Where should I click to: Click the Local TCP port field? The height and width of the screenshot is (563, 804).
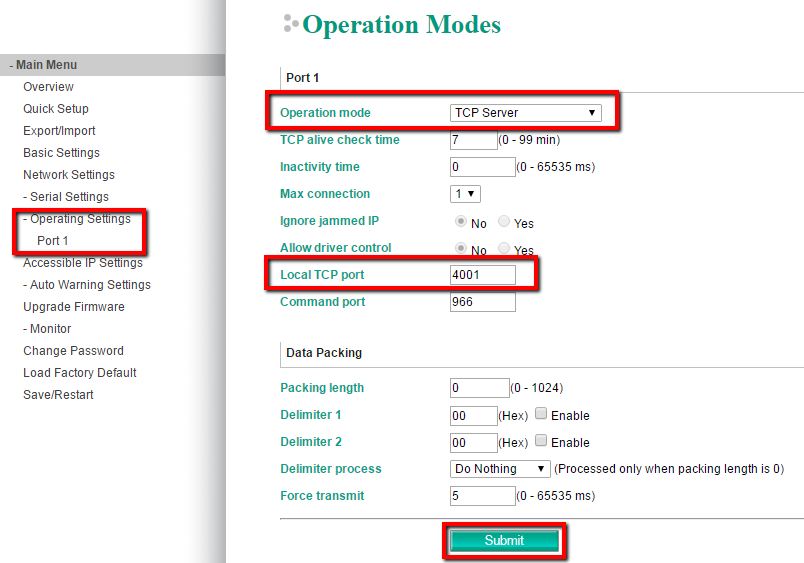click(483, 275)
